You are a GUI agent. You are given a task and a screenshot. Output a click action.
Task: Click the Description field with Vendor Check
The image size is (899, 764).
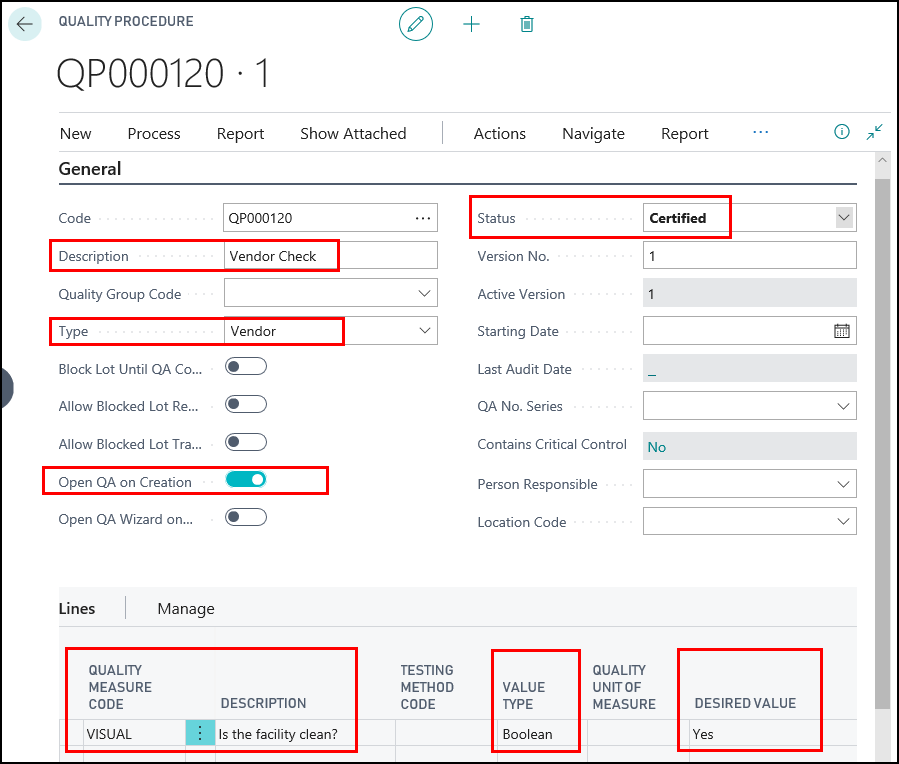pos(330,256)
